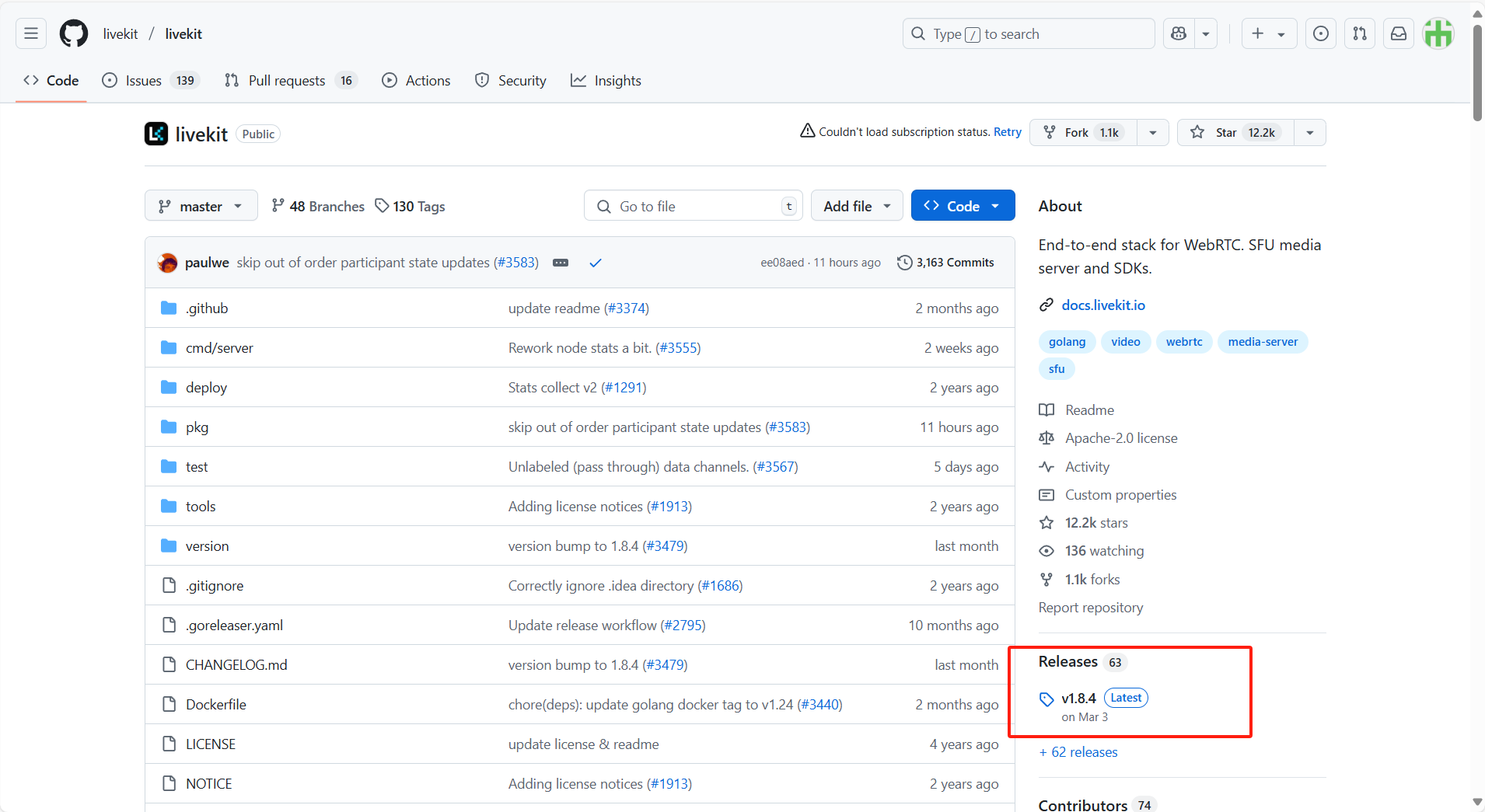View the 48 Branches
1485x812 pixels.
click(318, 206)
